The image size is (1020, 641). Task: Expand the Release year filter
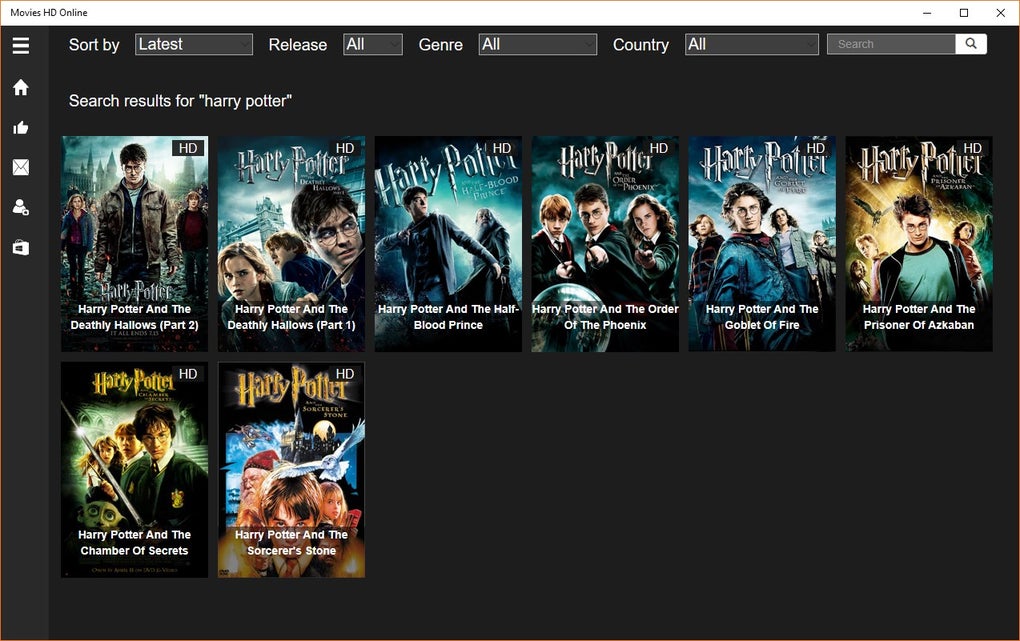(372, 43)
